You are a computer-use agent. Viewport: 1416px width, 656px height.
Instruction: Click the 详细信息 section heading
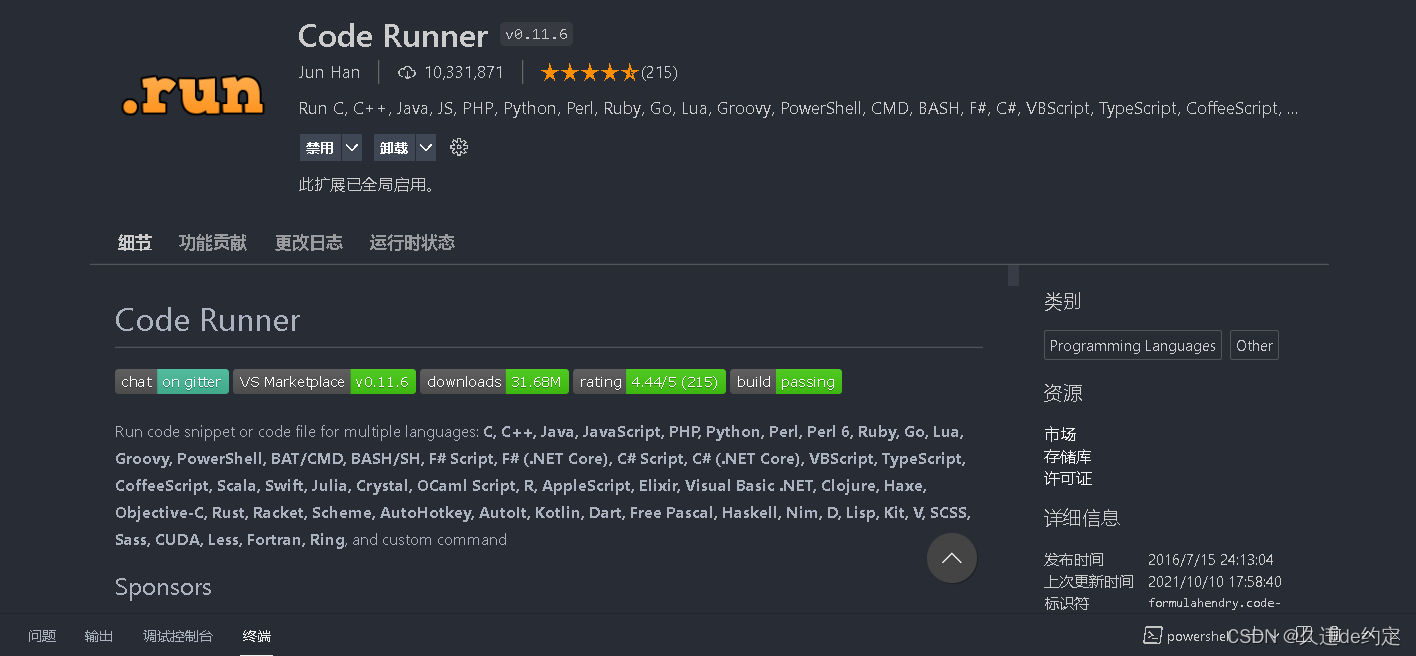[1082, 518]
